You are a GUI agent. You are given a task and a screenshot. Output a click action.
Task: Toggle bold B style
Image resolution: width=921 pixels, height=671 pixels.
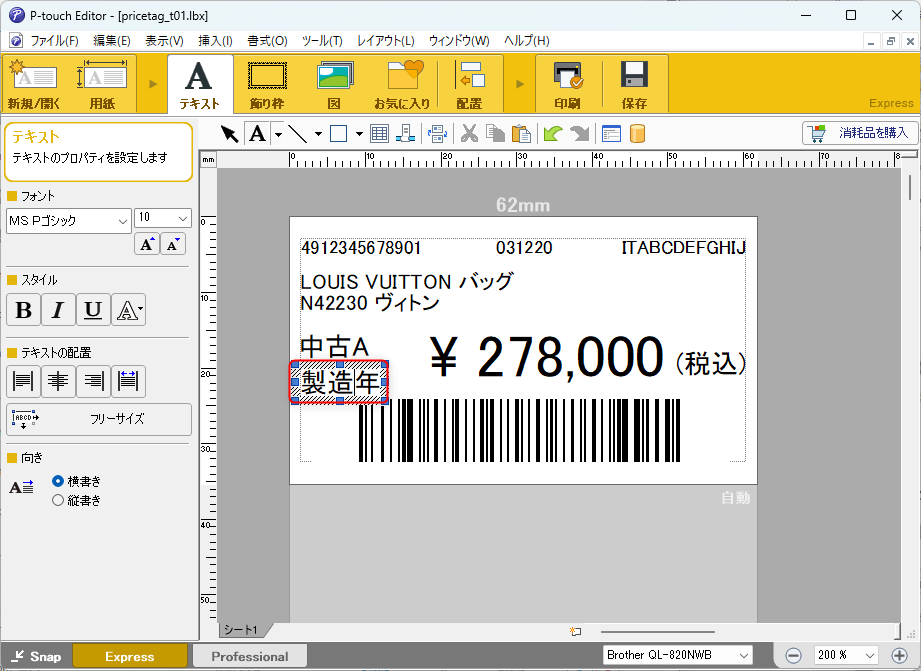pyautogui.click(x=23, y=310)
